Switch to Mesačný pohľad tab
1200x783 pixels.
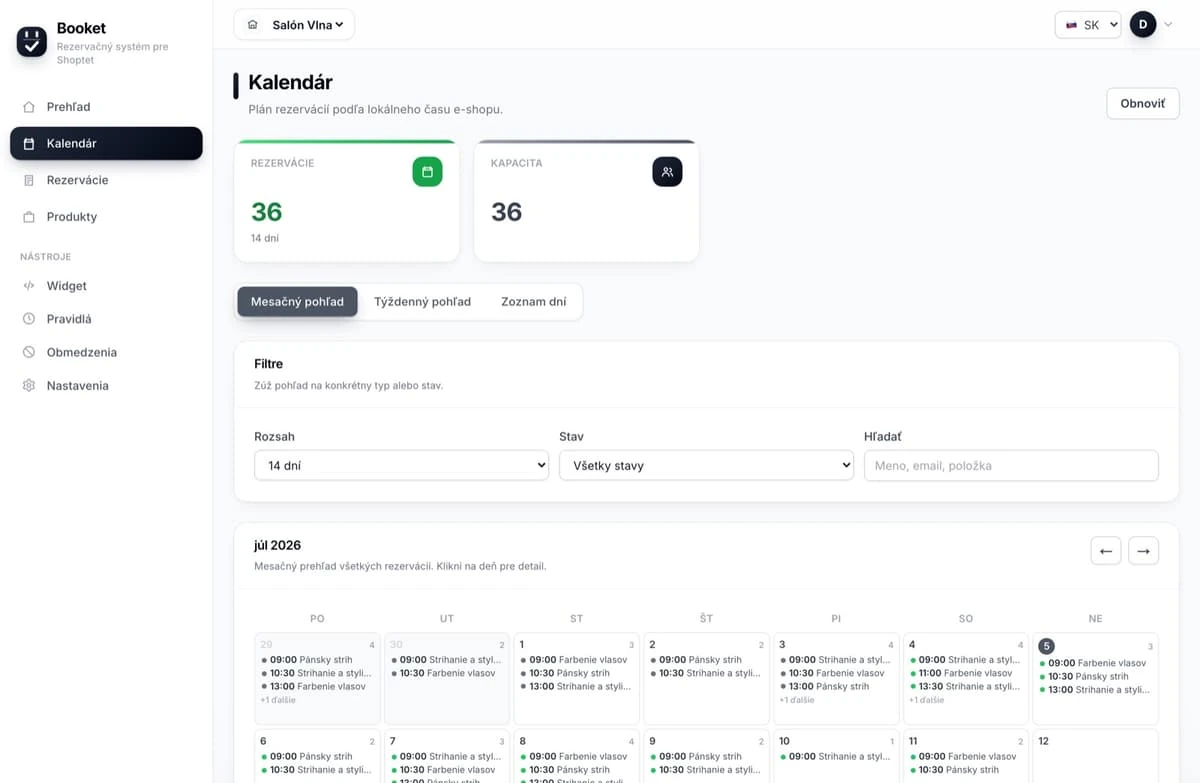pos(297,302)
